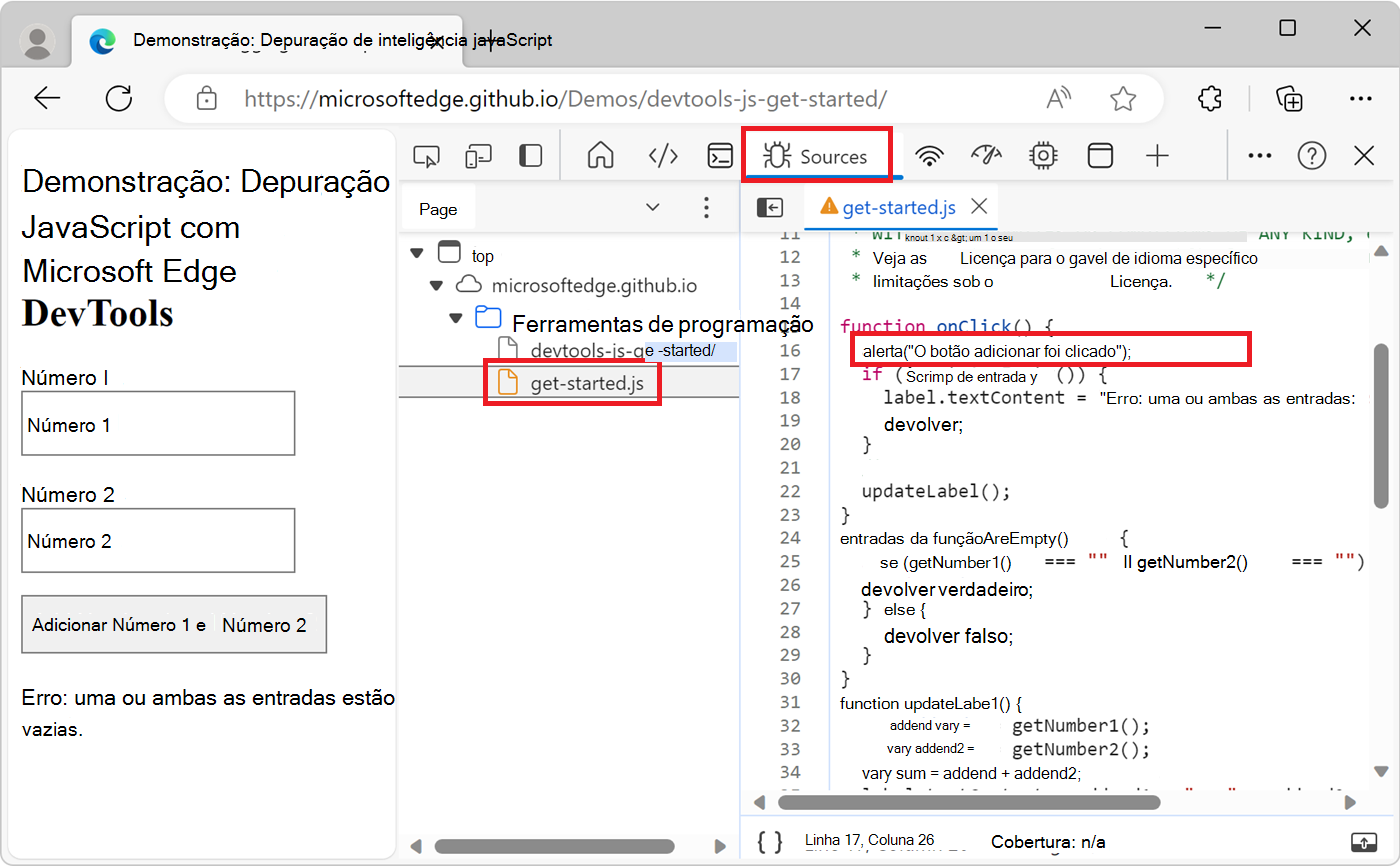Select the Page tab in the navigator

(x=438, y=208)
